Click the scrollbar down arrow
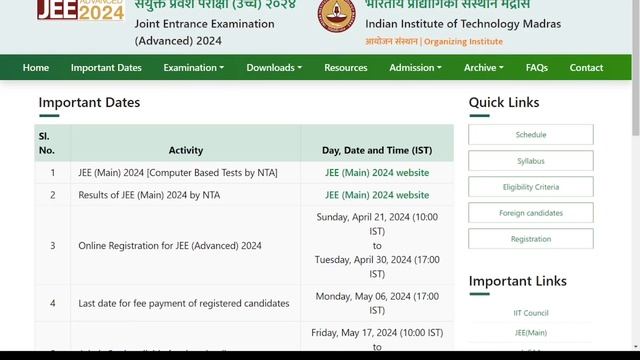The height and width of the screenshot is (360, 640). 636,347
